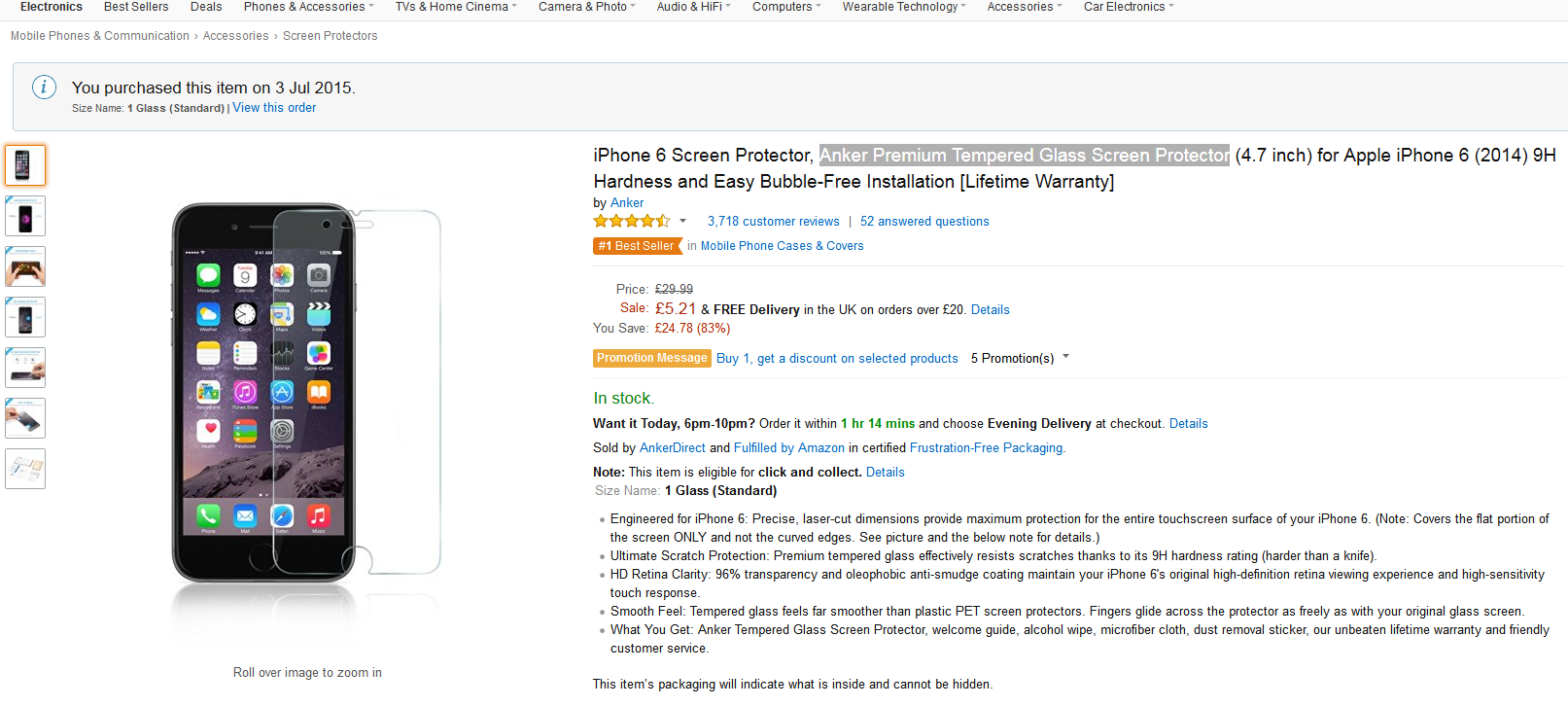Click the blue info icon in purchase notice

44,88
